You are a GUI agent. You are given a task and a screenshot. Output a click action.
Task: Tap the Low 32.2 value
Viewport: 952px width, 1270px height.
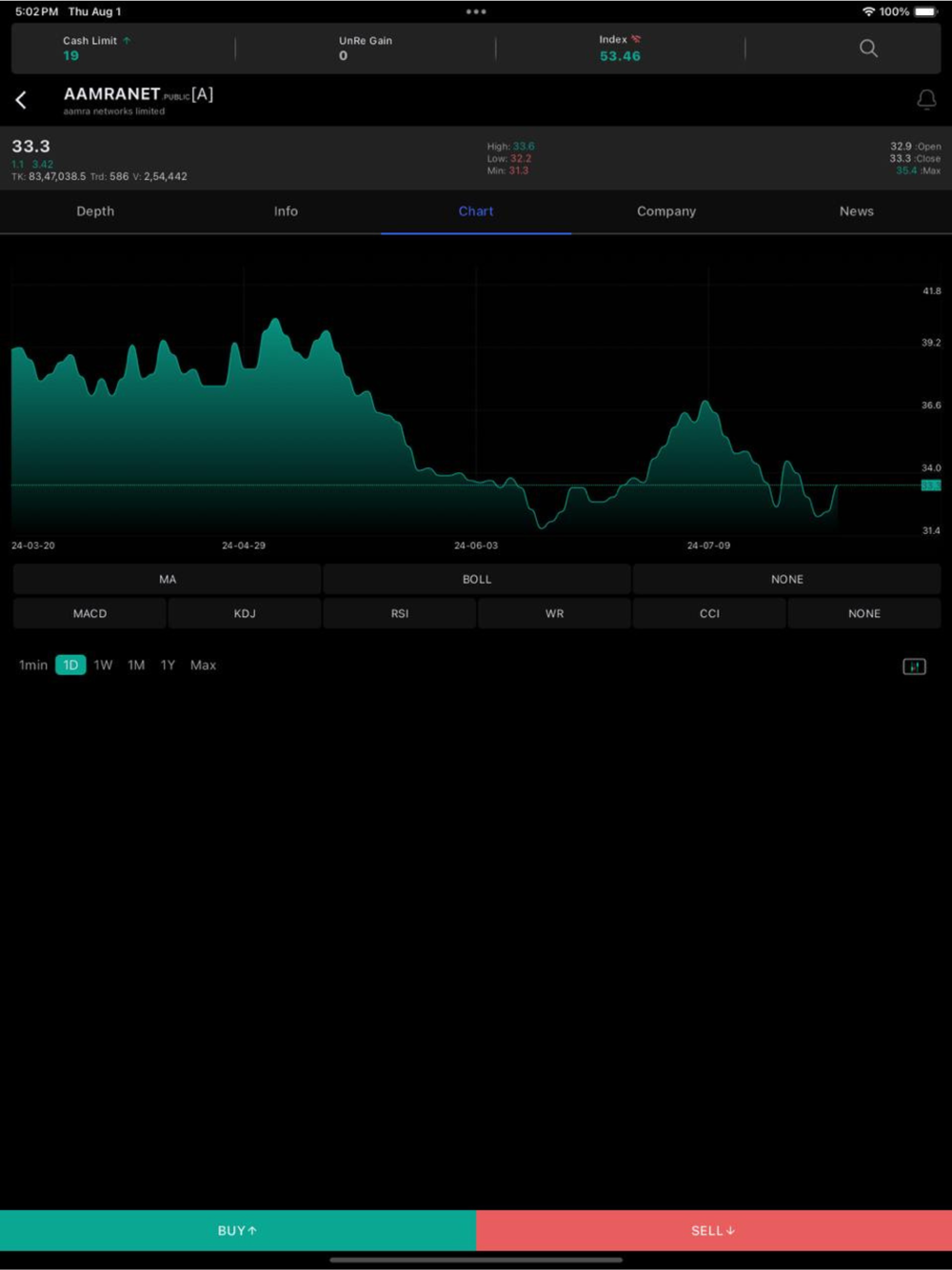[x=521, y=159]
